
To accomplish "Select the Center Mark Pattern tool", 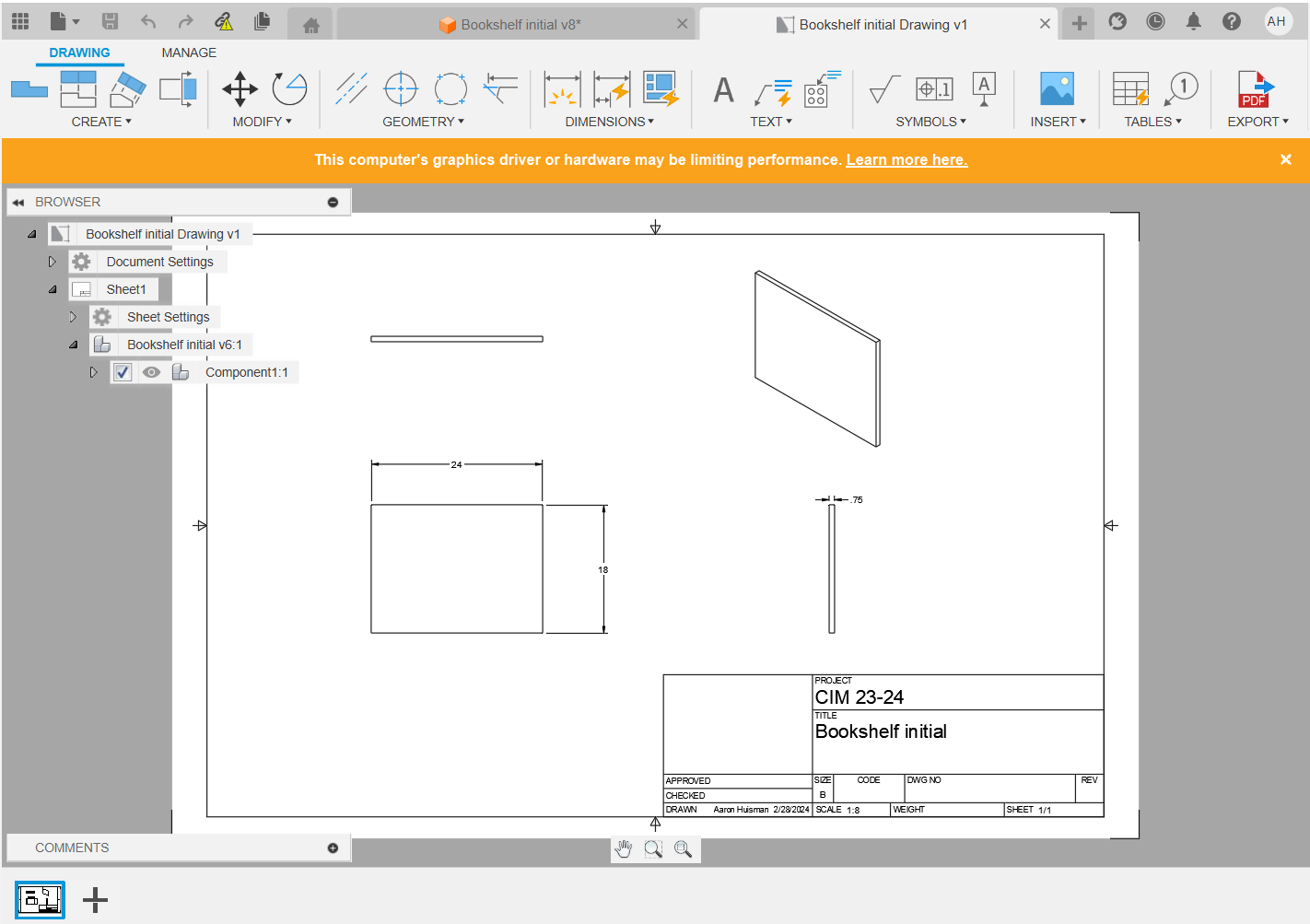I will (450, 89).
